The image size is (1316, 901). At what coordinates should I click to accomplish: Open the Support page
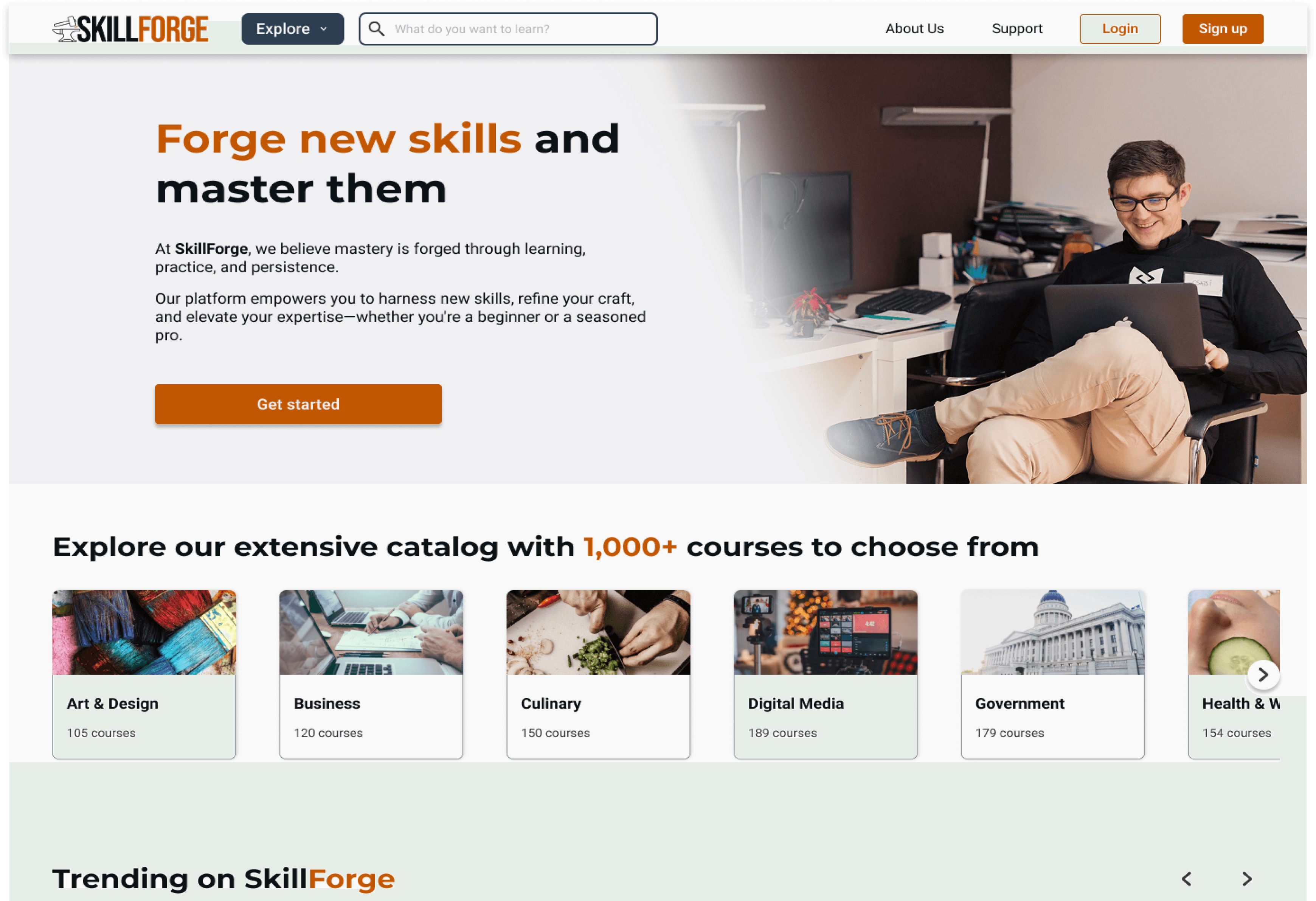coord(1016,29)
